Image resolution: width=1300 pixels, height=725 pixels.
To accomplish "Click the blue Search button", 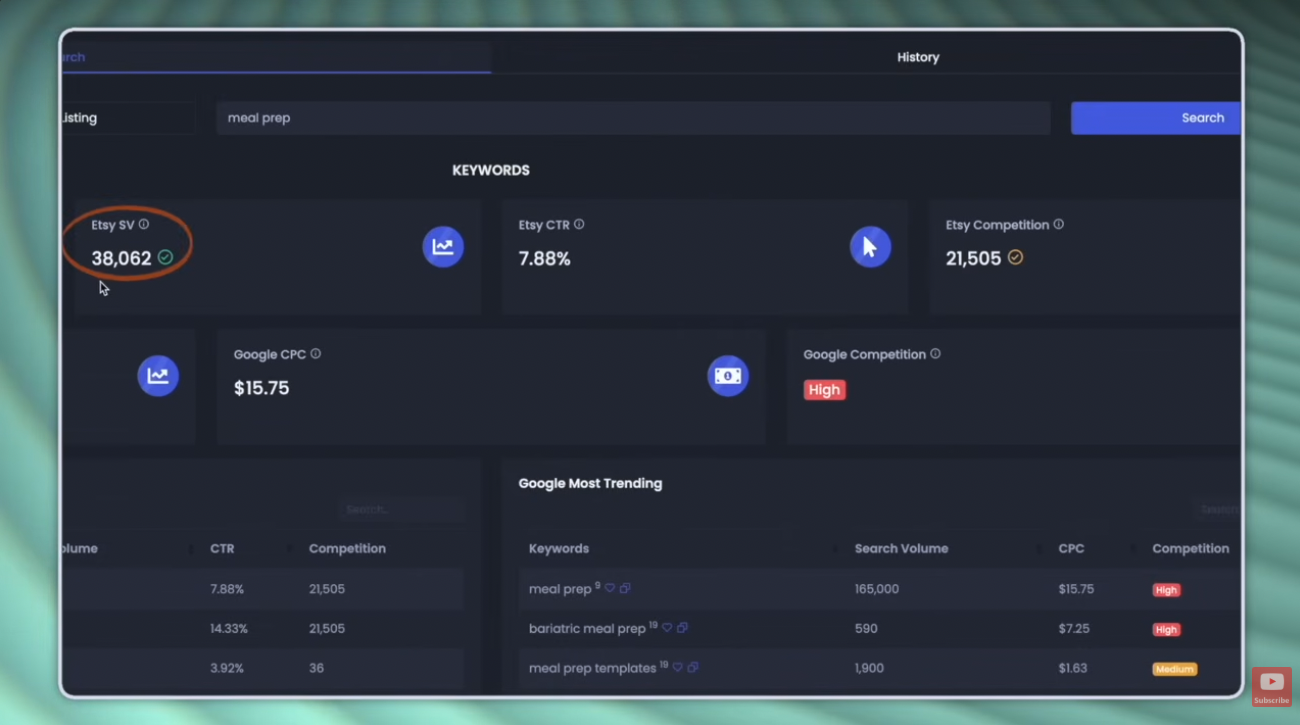I will pyautogui.click(x=1156, y=118).
